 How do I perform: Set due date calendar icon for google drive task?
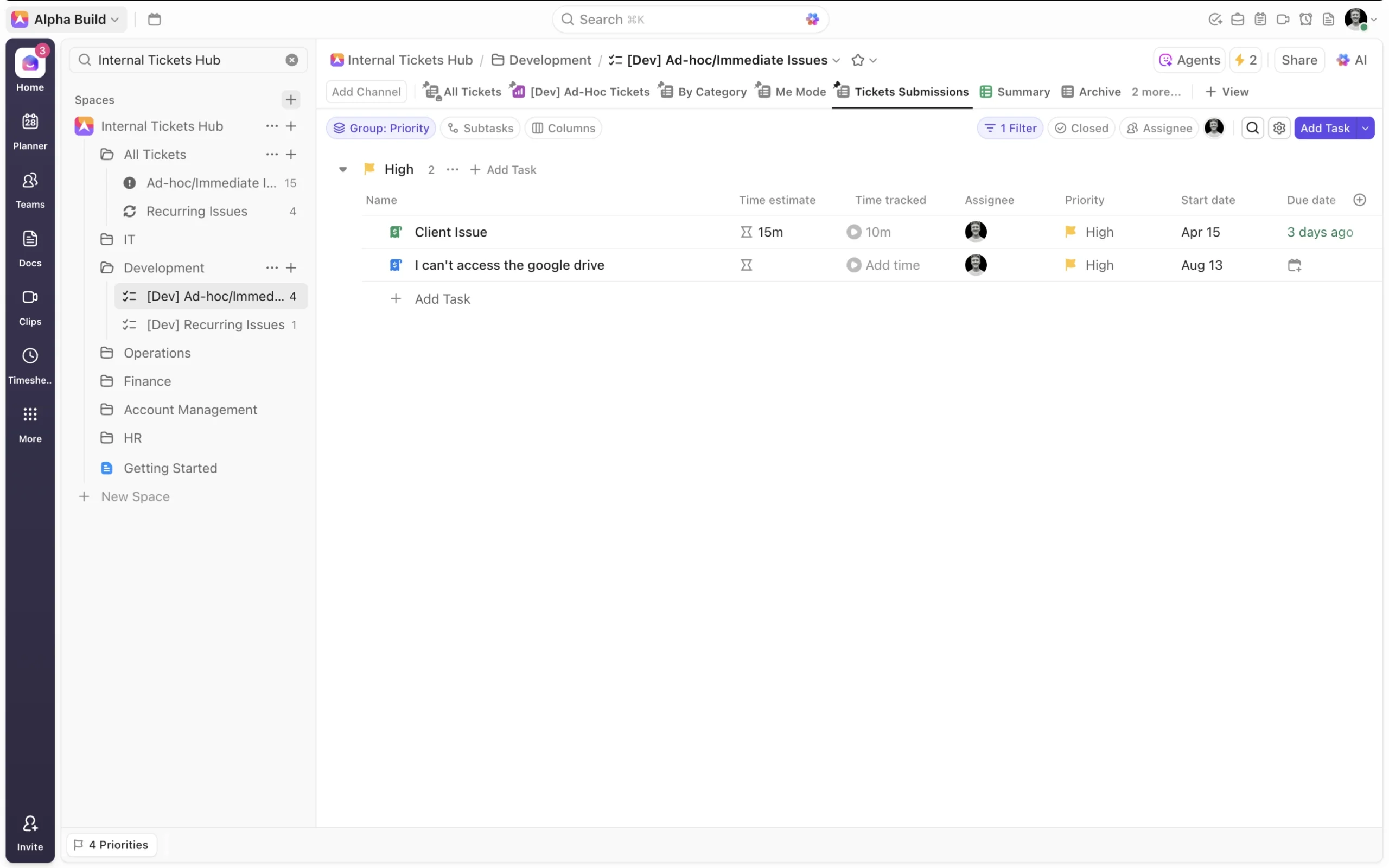click(x=1294, y=265)
